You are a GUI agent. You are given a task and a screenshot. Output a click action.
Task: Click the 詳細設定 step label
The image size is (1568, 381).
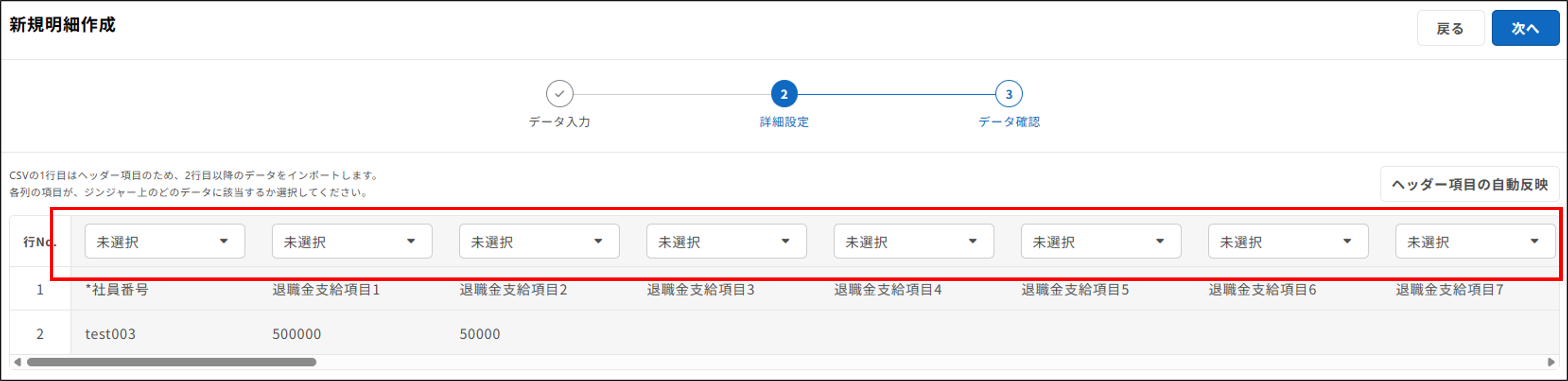[x=784, y=122]
